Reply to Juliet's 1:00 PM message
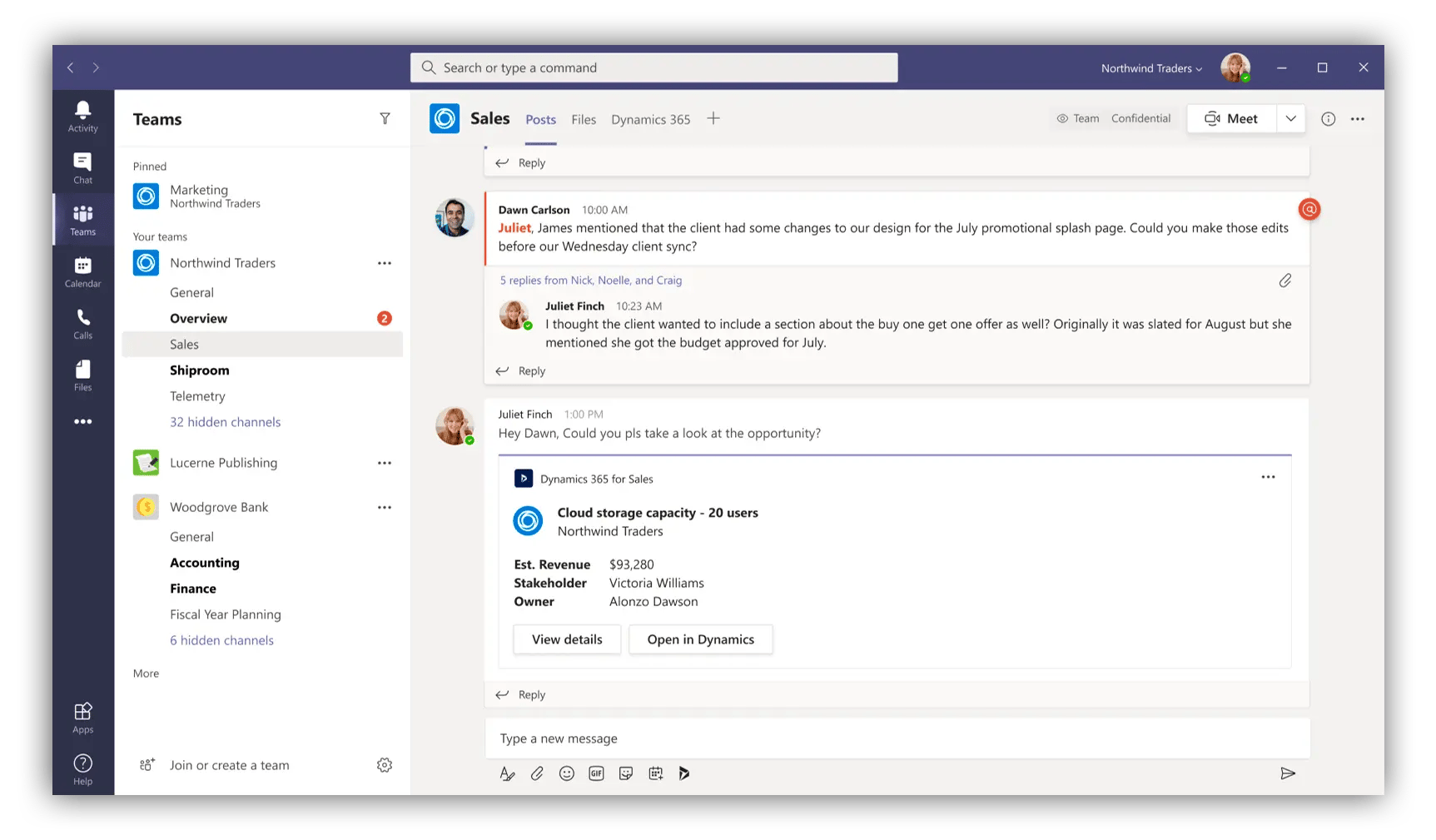This screenshot has height=840, width=1436. pos(521,694)
